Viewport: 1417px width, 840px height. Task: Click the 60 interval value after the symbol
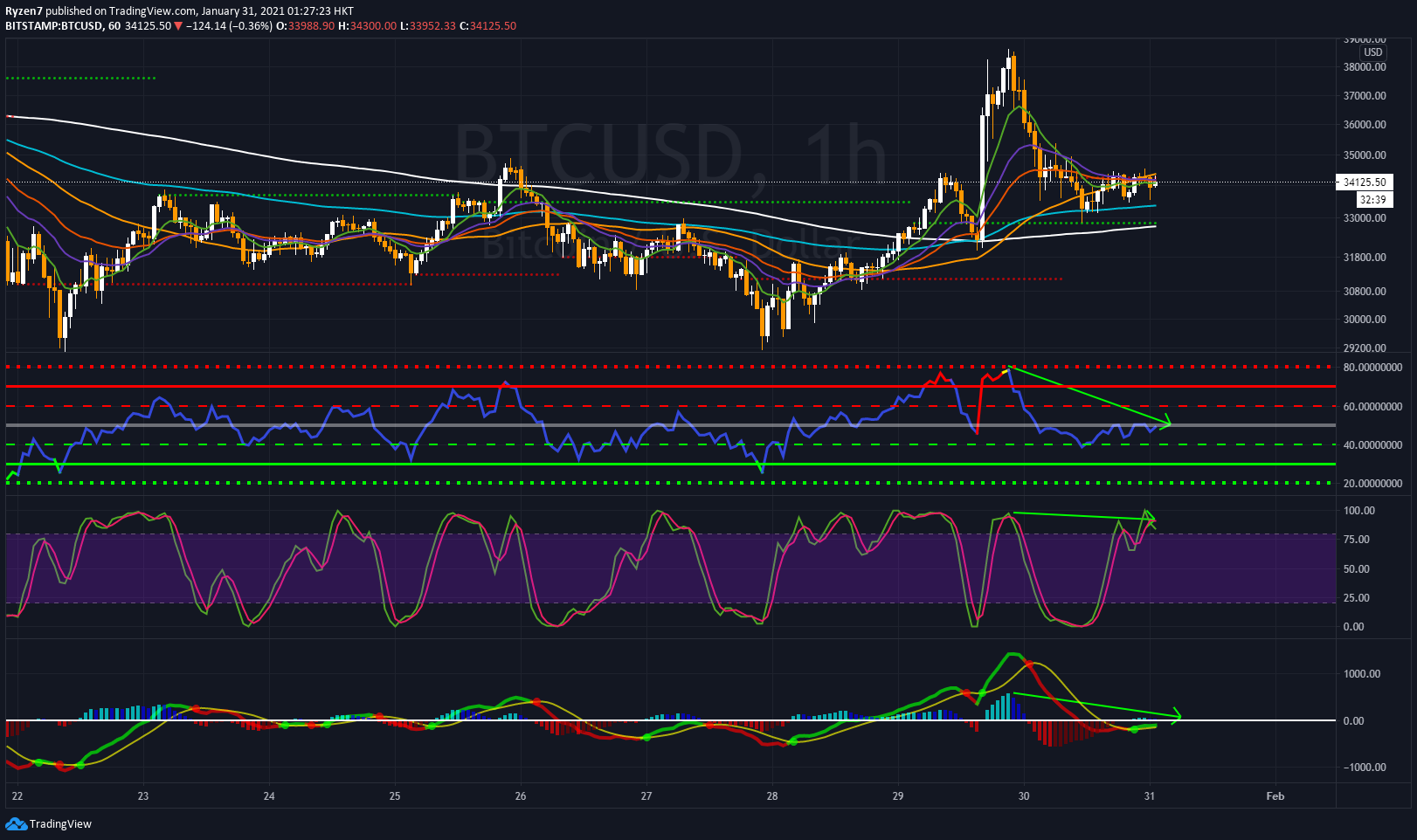114,26
